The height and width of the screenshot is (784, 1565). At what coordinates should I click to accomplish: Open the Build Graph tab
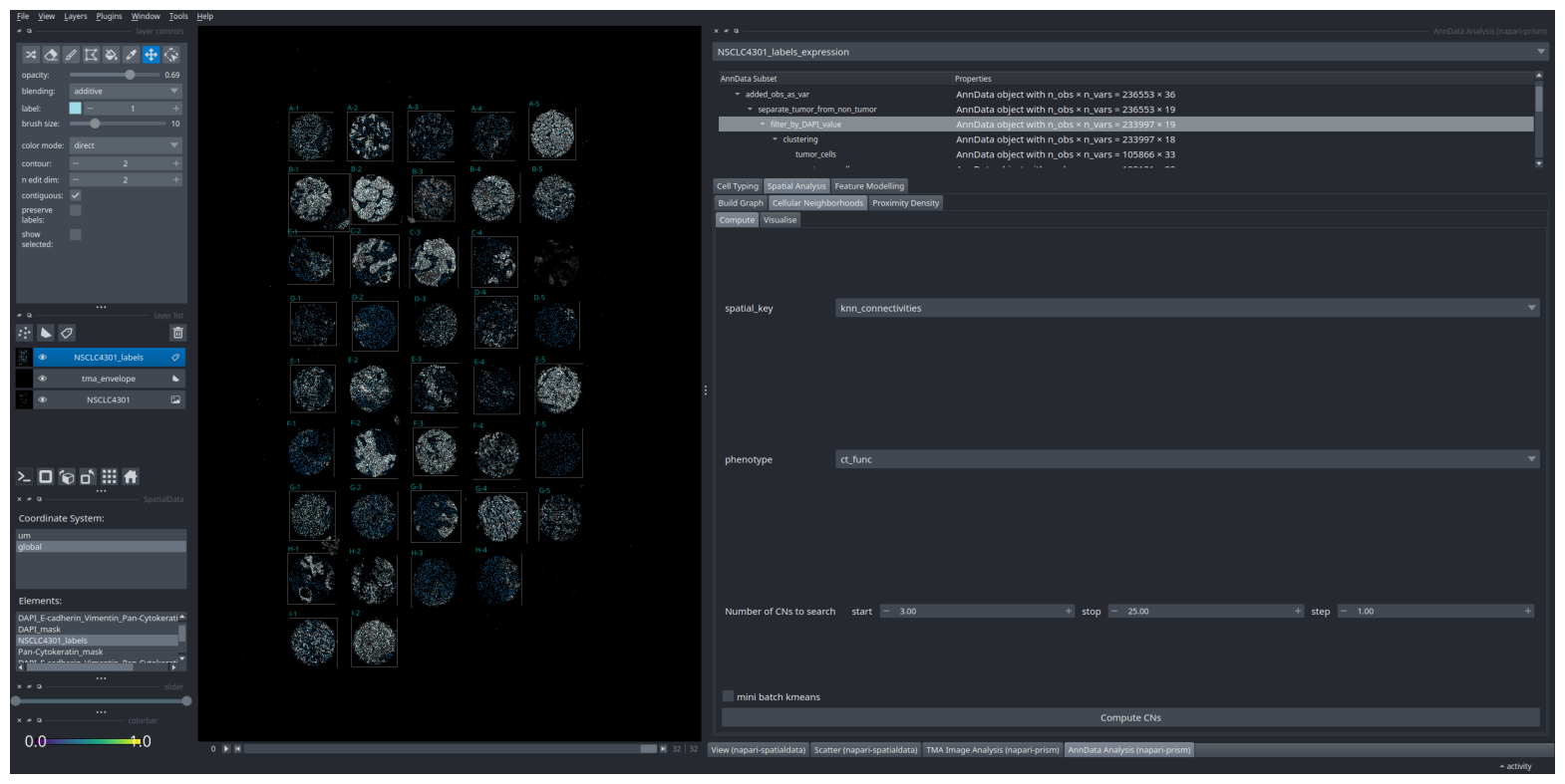click(741, 203)
